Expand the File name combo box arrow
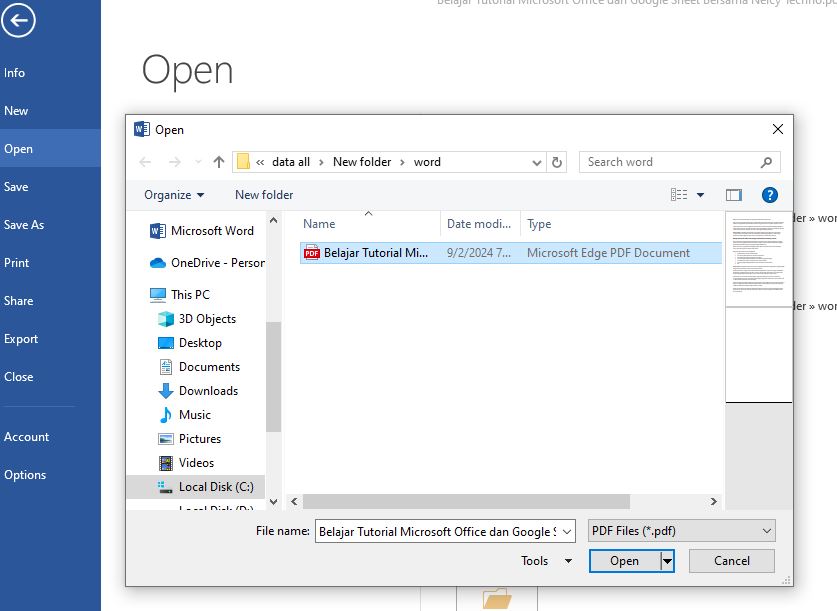This screenshot has height=611, width=837. pyautogui.click(x=567, y=531)
